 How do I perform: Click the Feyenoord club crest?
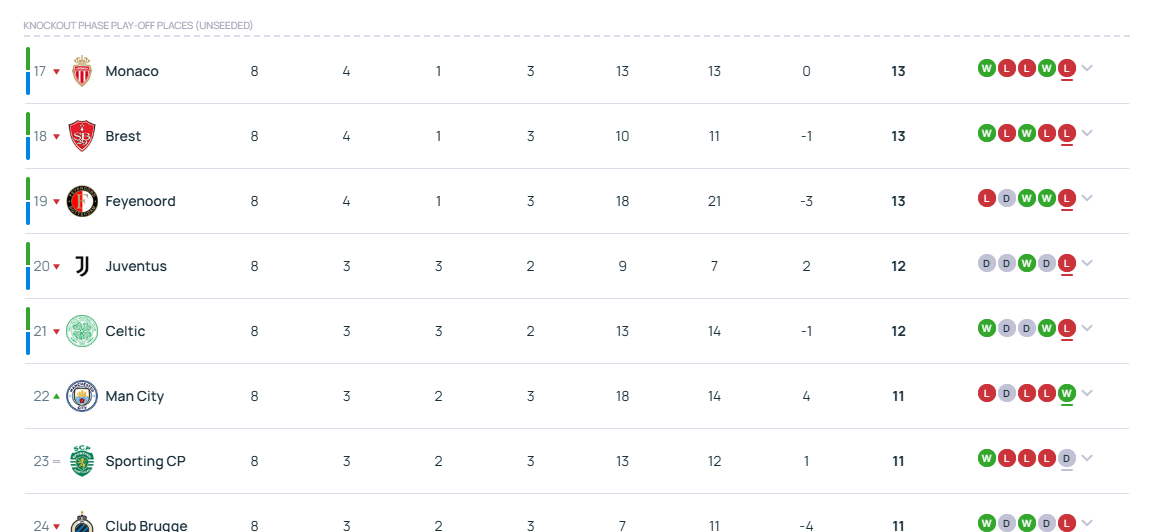pyautogui.click(x=81, y=201)
